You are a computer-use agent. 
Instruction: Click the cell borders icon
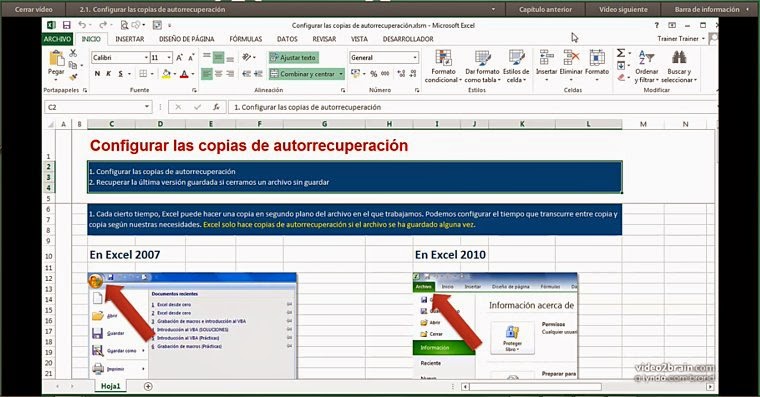143,74
